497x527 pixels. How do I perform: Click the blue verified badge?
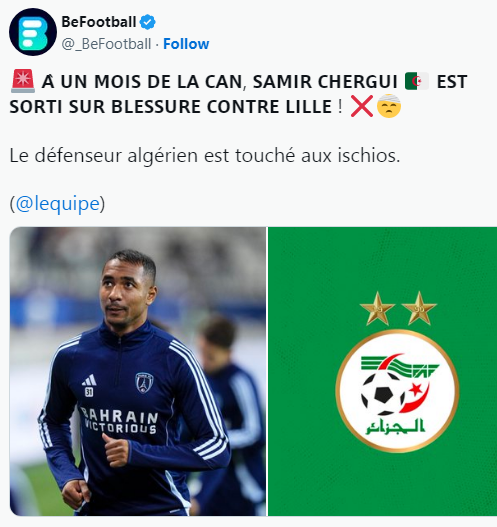[148, 22]
